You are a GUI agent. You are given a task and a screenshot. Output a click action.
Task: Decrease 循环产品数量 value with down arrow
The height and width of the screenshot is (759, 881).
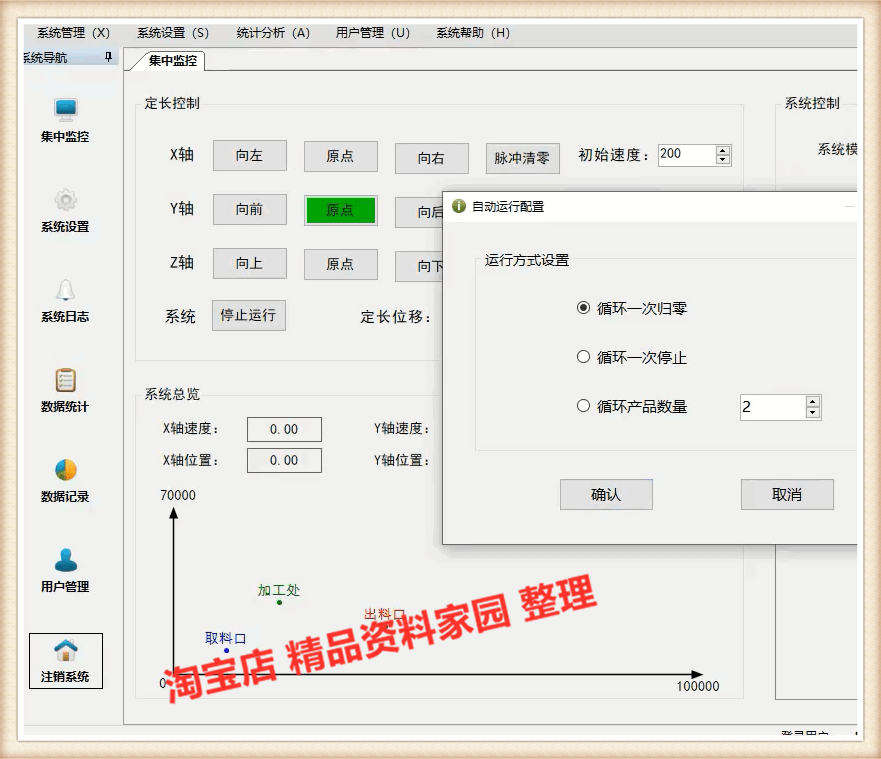coord(812,412)
